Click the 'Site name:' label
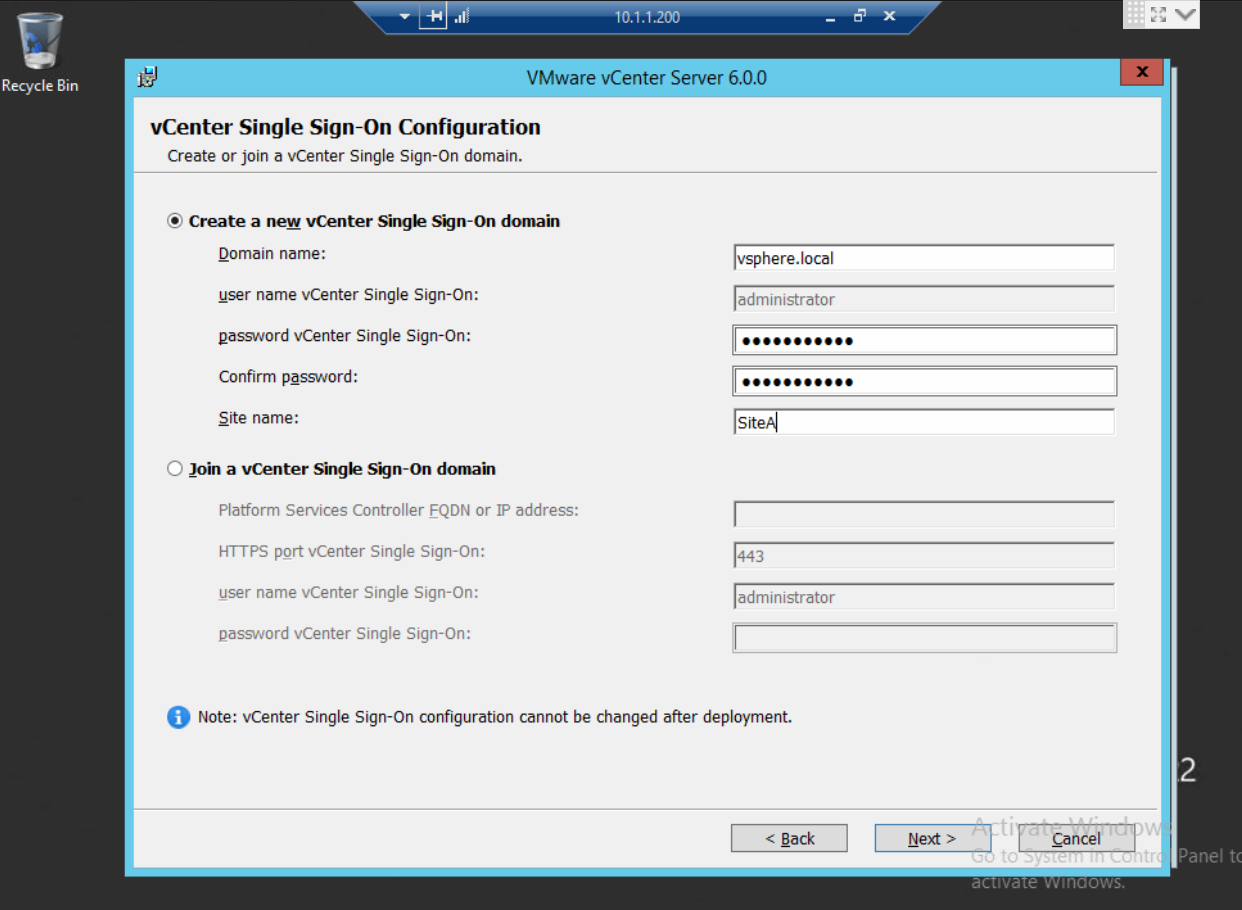Viewport: 1242px width, 910px height. (258, 418)
